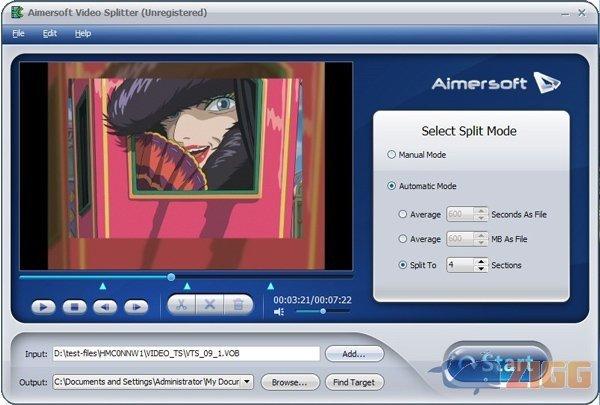600x405 pixels.
Task: Decrease the Split To sections count
Action: [481, 268]
